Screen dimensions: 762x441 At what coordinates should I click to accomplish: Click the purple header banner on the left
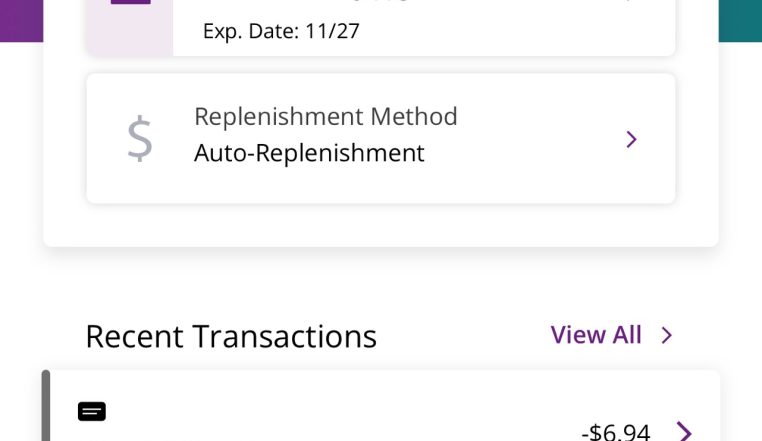coord(20,18)
